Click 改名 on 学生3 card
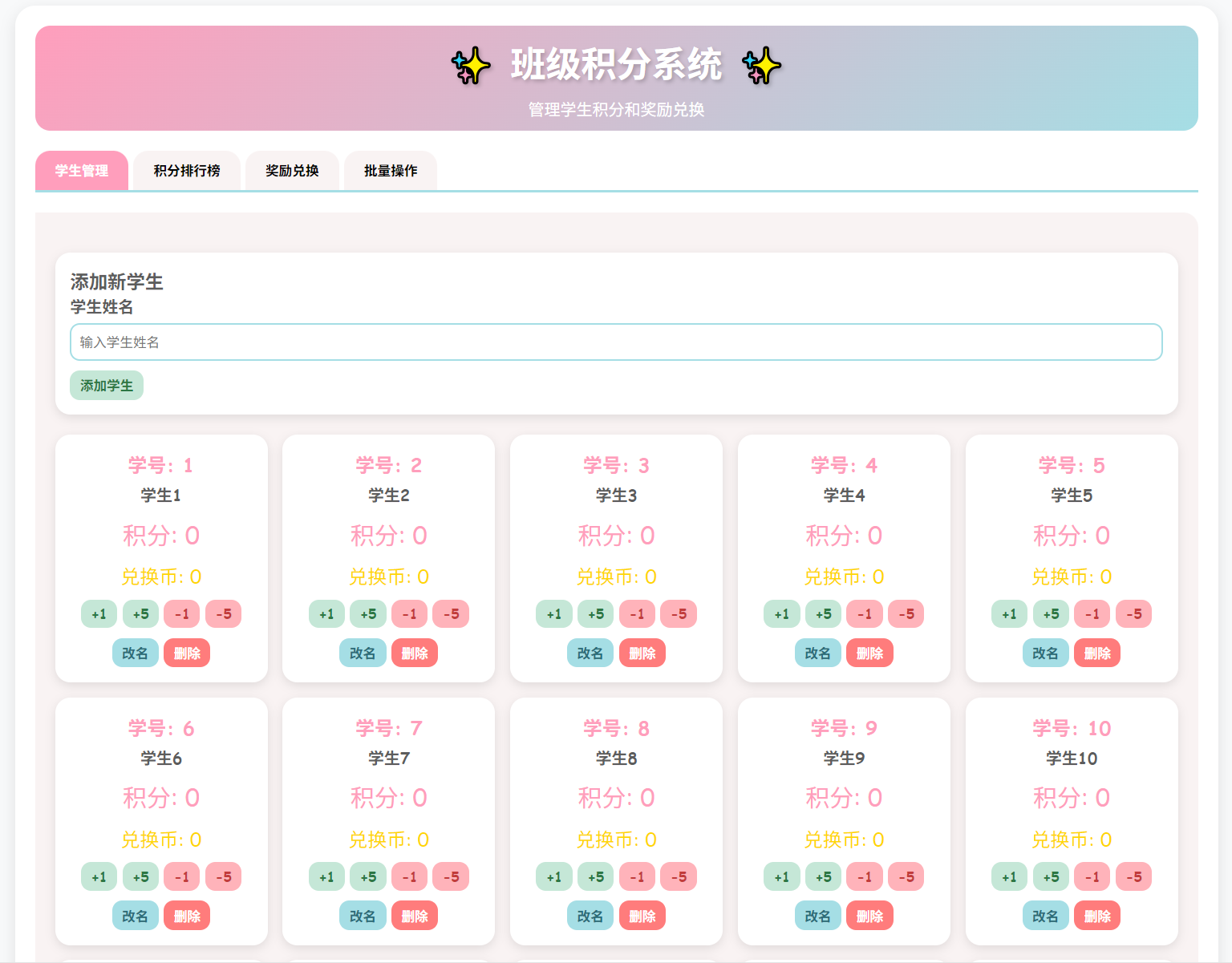This screenshot has width=1232, height=963. click(x=590, y=653)
